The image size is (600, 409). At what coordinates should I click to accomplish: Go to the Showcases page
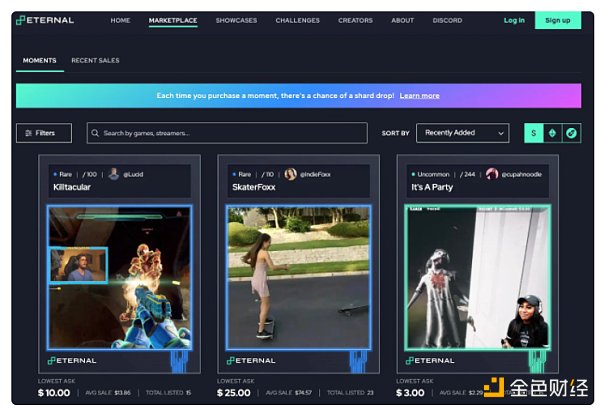pos(235,20)
